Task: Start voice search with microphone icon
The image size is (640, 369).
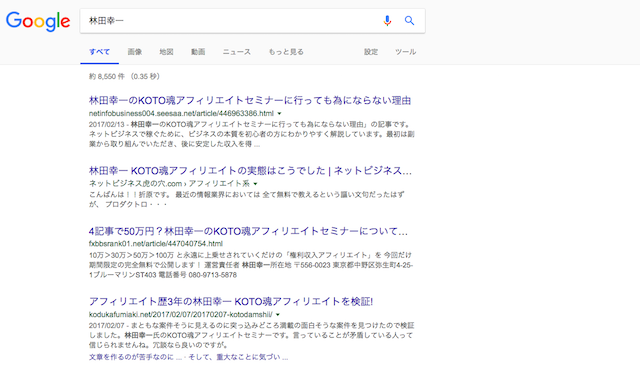Action: pyautogui.click(x=387, y=20)
